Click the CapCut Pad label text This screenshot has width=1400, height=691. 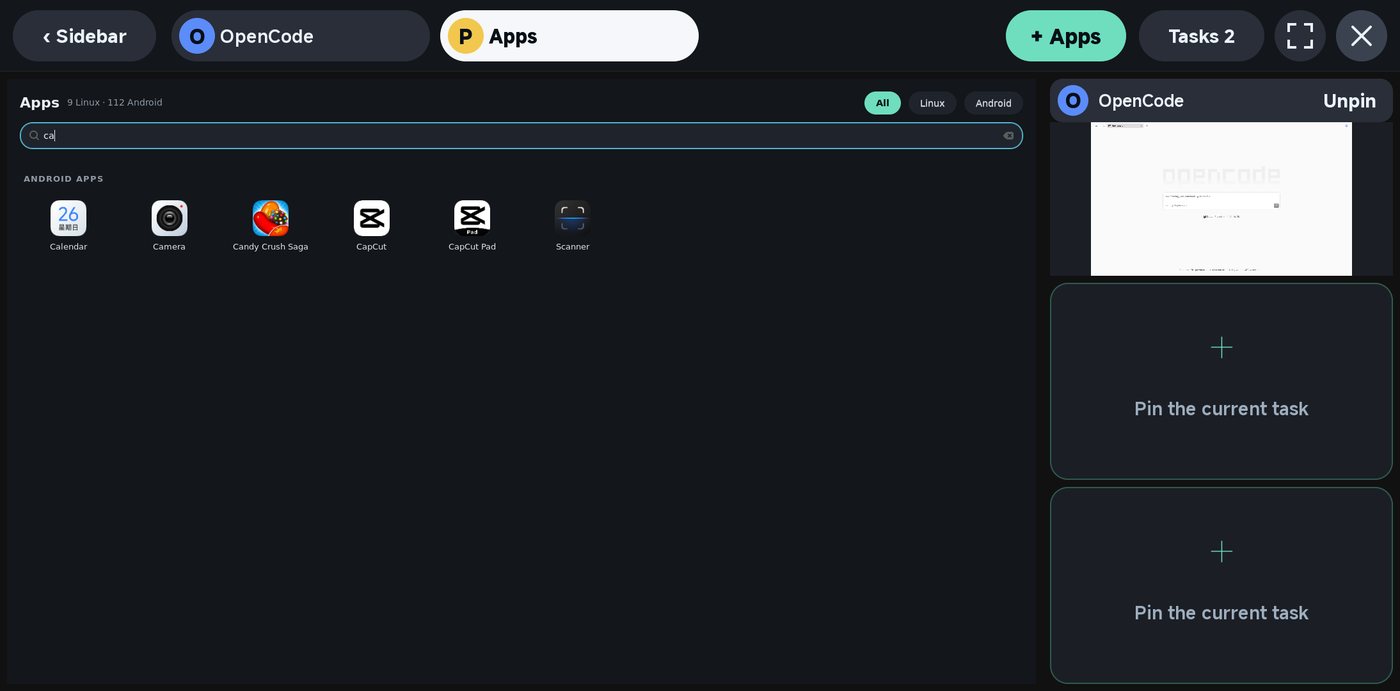tap(472, 247)
